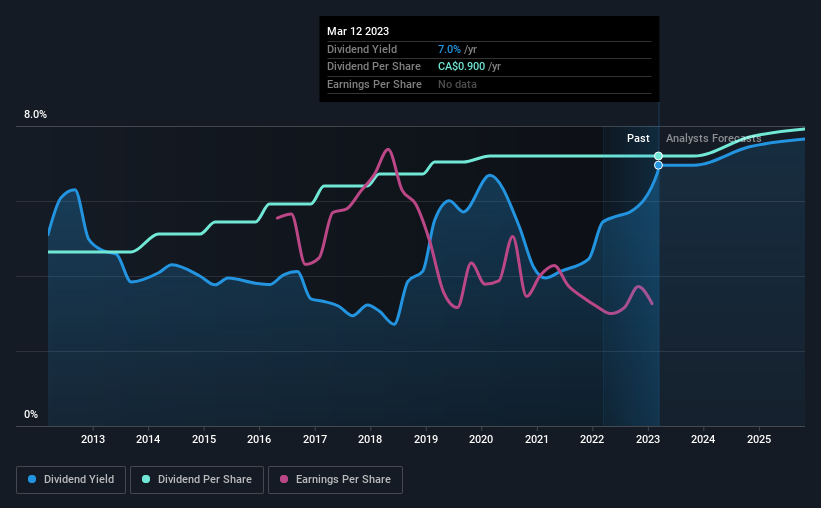Click the 7.0% dividend yield value in tooltip
The image size is (821, 508).
tap(449, 49)
